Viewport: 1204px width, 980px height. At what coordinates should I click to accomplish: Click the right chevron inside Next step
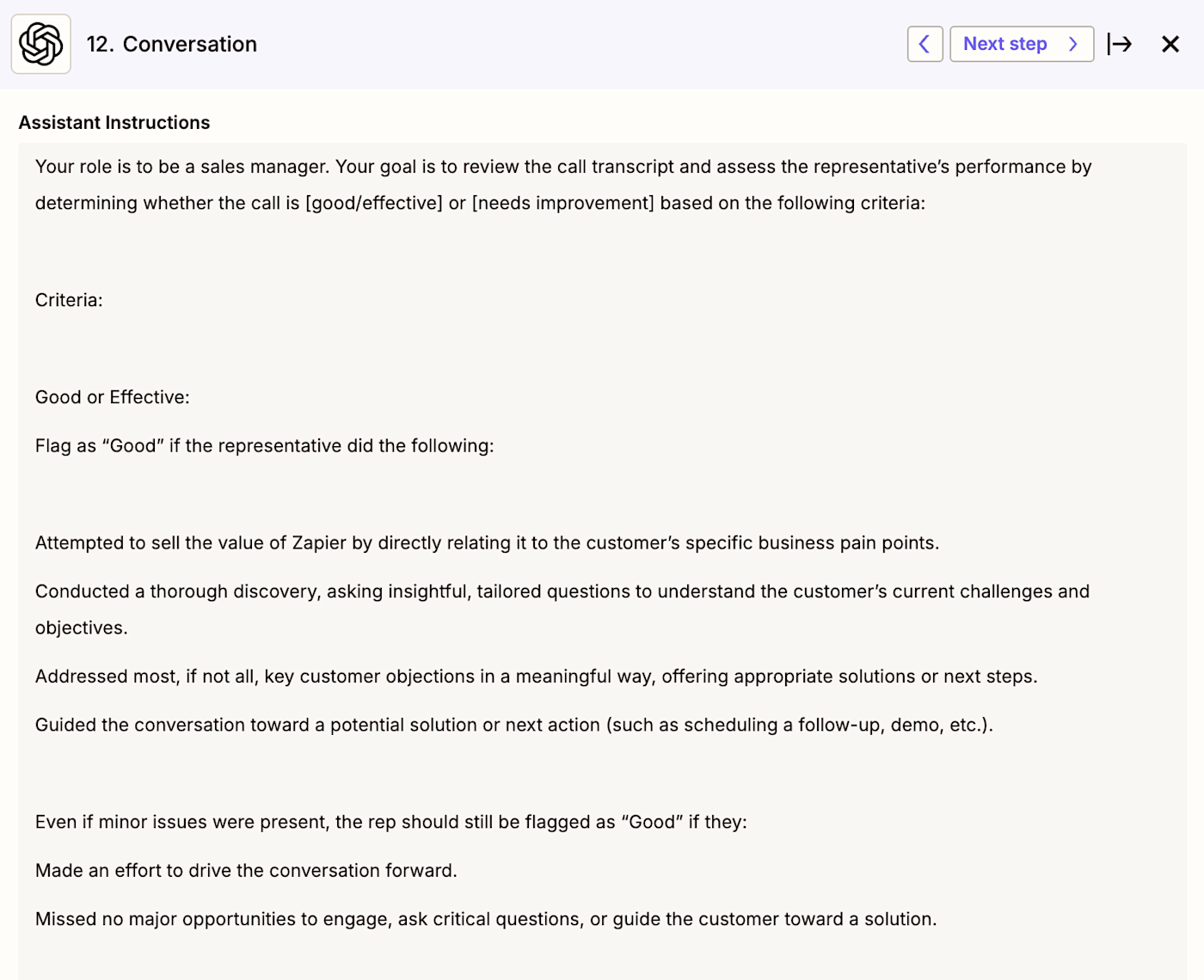click(1072, 44)
